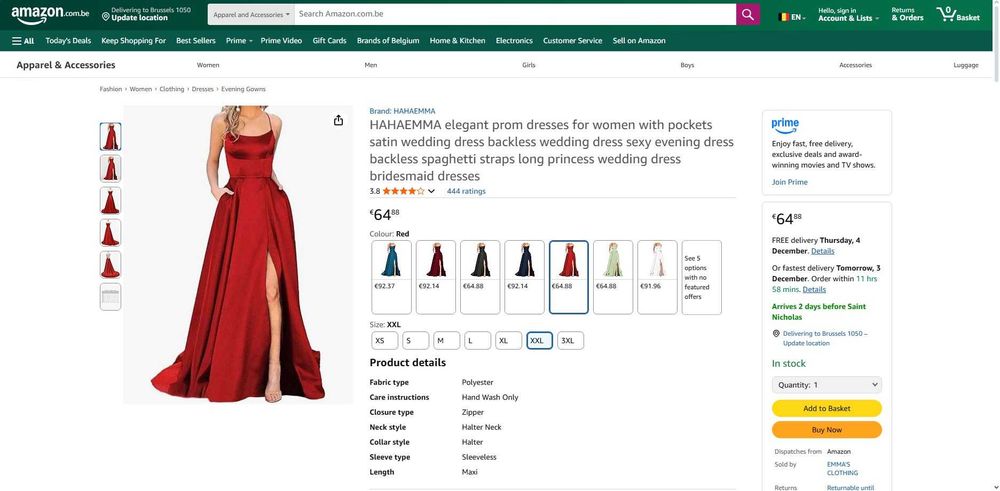Choose the teal dress colour priced €92.37
Image resolution: width=1000 pixels, height=491 pixels.
[392, 277]
